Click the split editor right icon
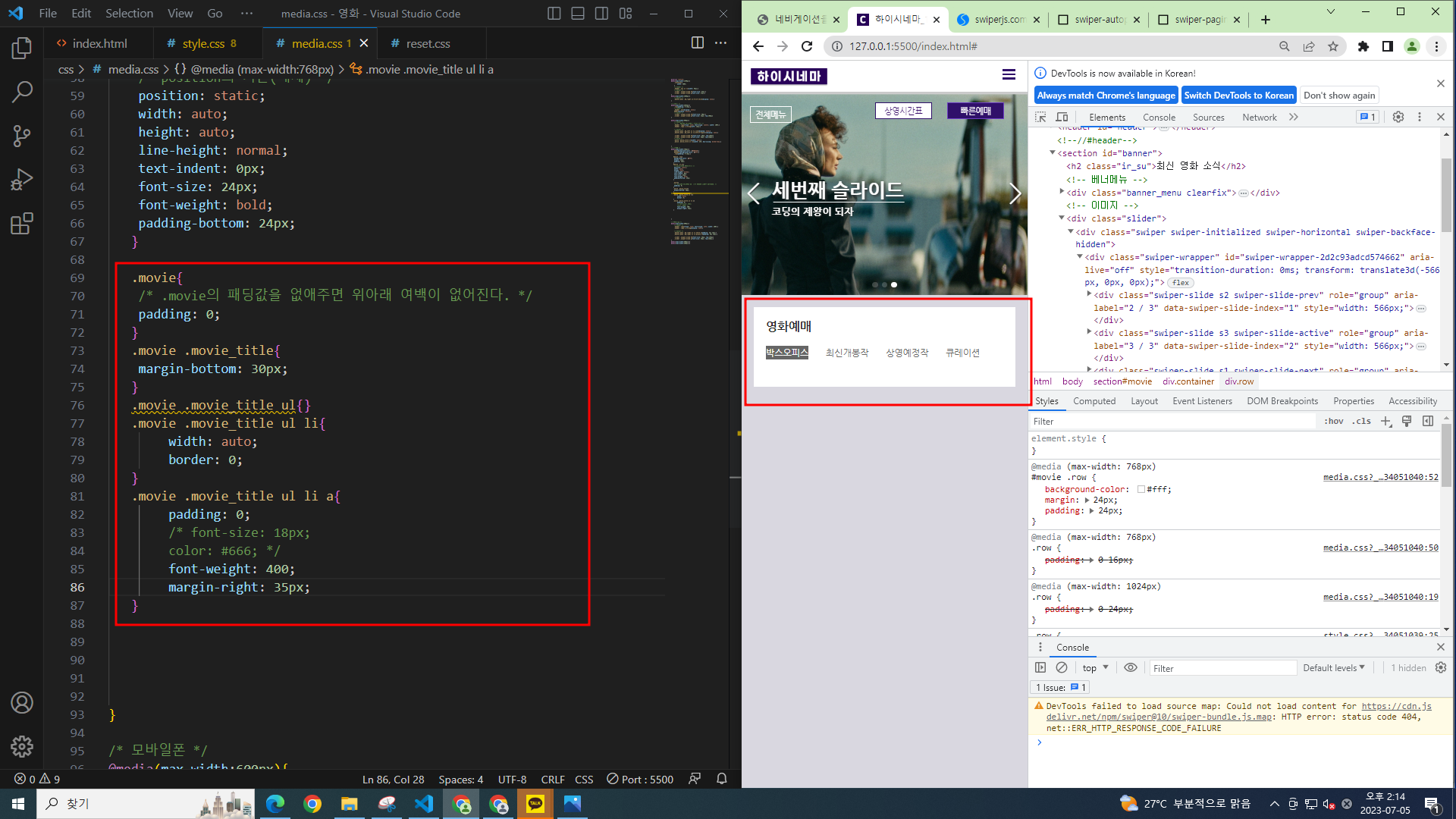 click(697, 43)
